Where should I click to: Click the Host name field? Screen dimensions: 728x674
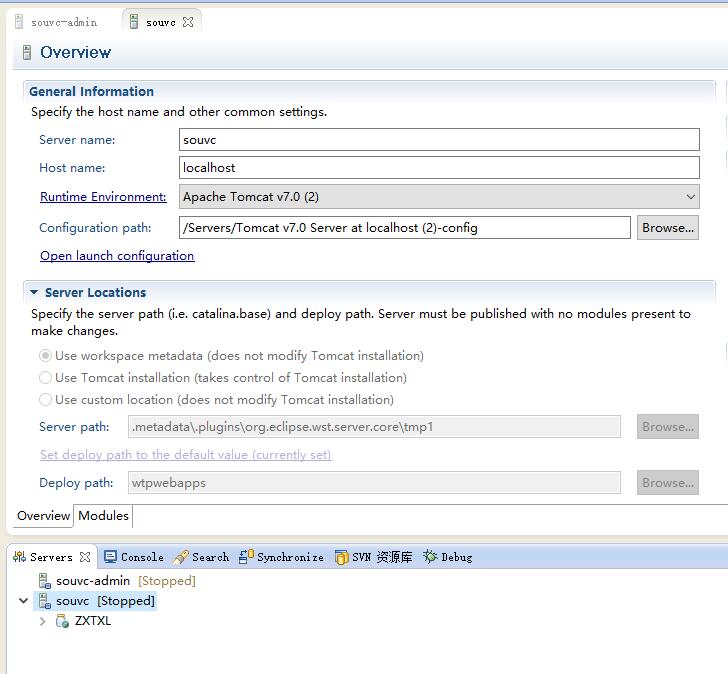point(439,168)
